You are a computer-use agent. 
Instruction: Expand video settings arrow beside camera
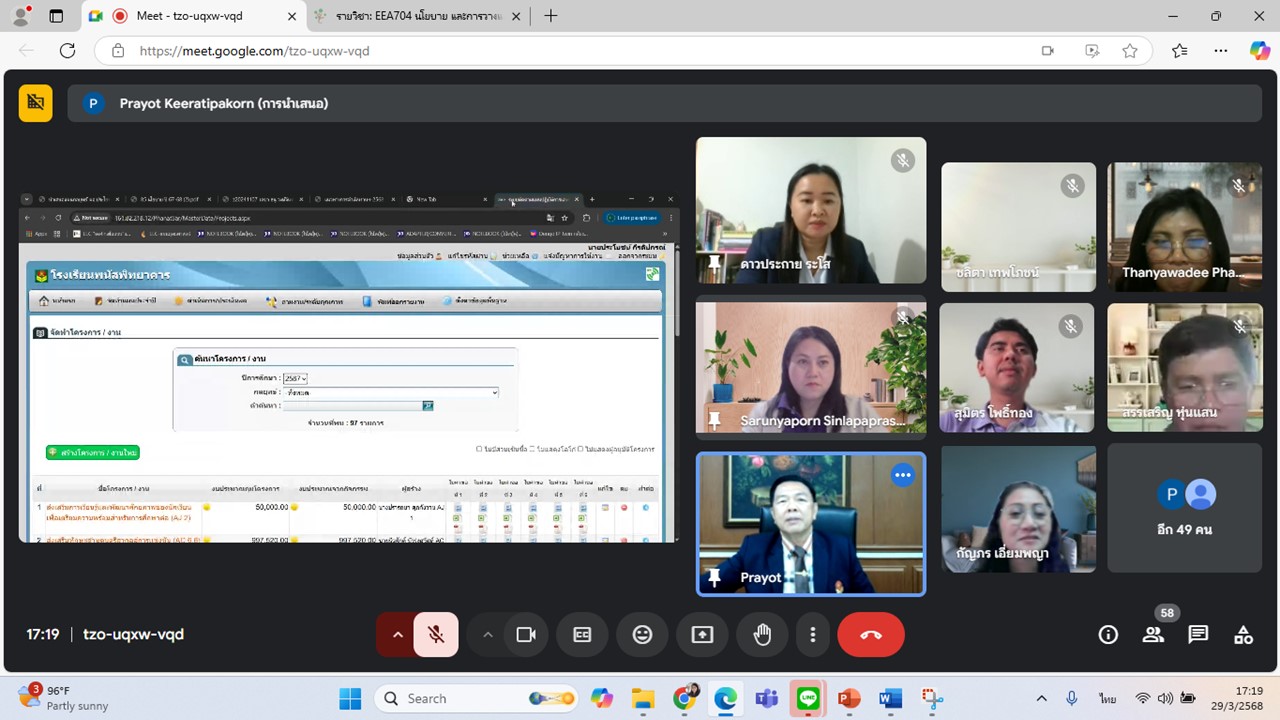coord(488,634)
